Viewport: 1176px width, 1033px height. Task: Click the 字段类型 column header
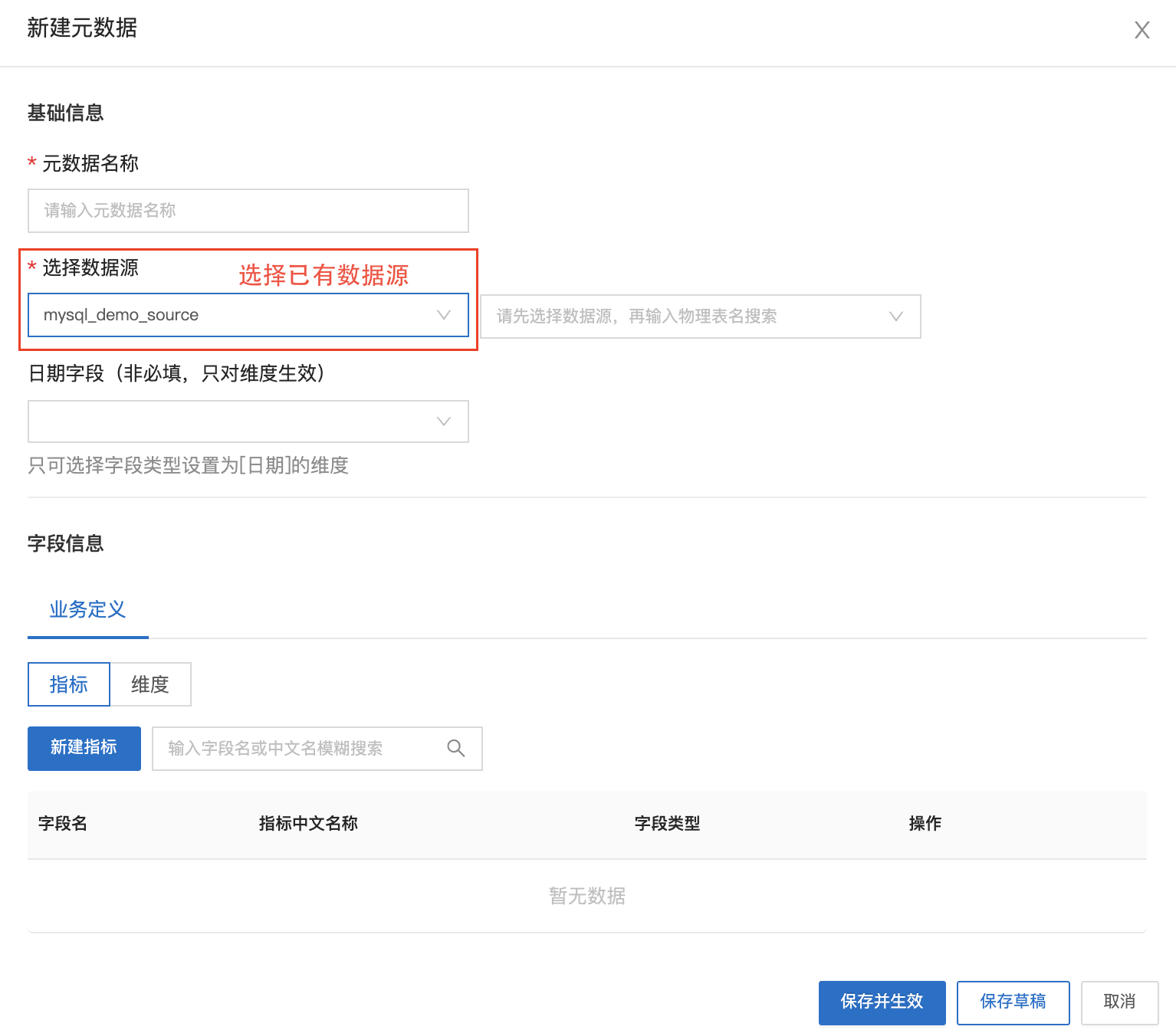pos(667,824)
